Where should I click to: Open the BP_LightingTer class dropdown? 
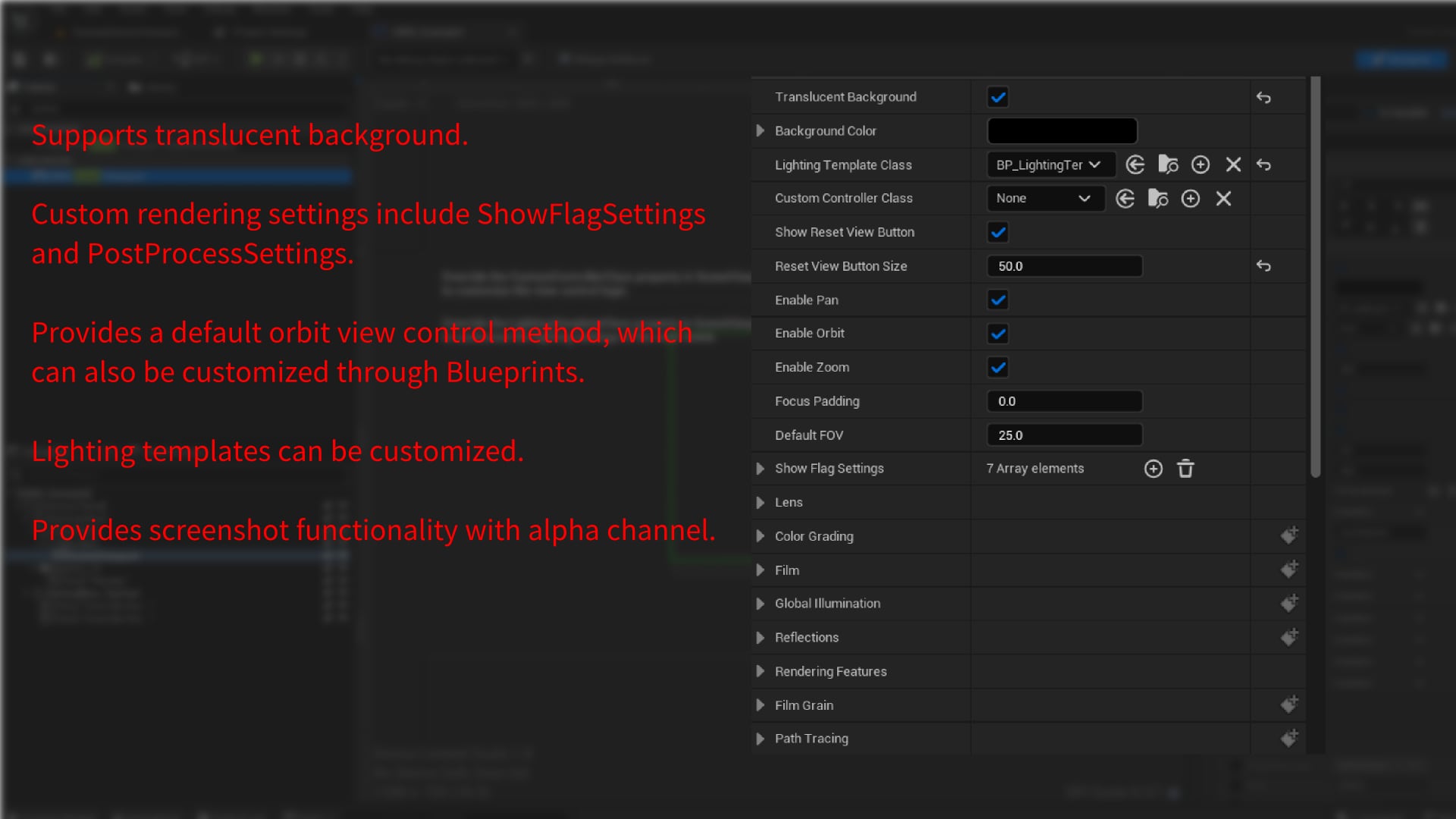[1050, 165]
